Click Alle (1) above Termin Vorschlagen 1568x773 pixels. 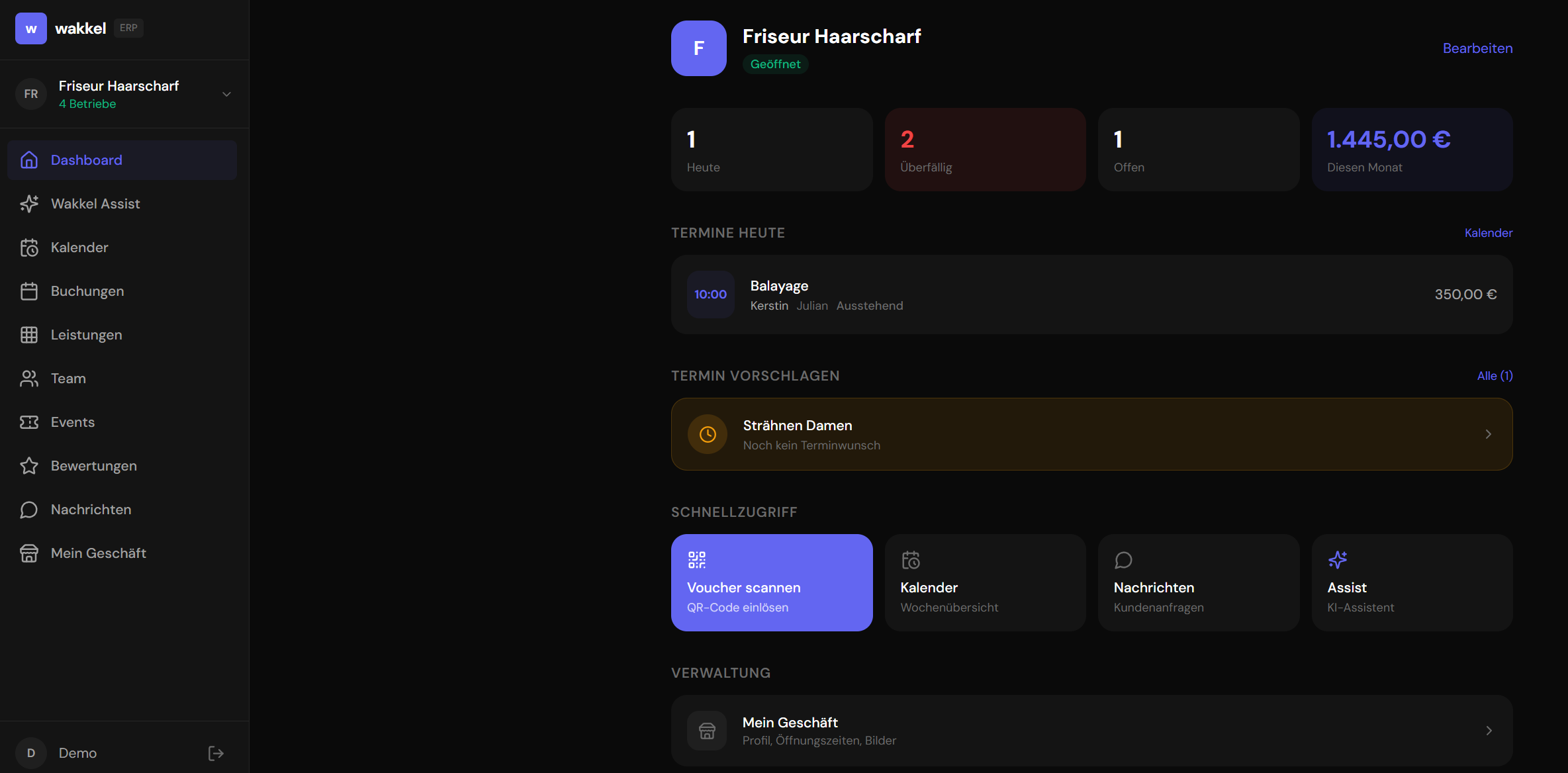tap(1494, 375)
